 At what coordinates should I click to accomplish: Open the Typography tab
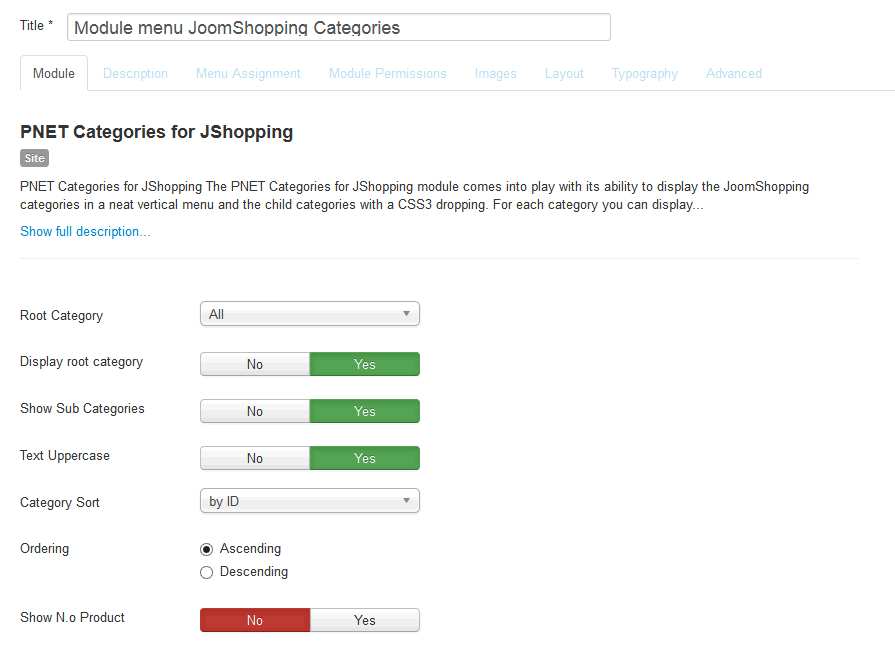644,74
